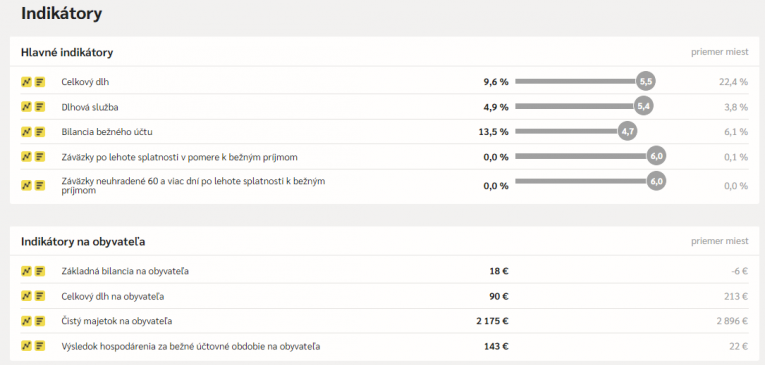The width and height of the screenshot is (765, 365).
Task: Open the list icon for Celkový dlh
Action: (40, 82)
